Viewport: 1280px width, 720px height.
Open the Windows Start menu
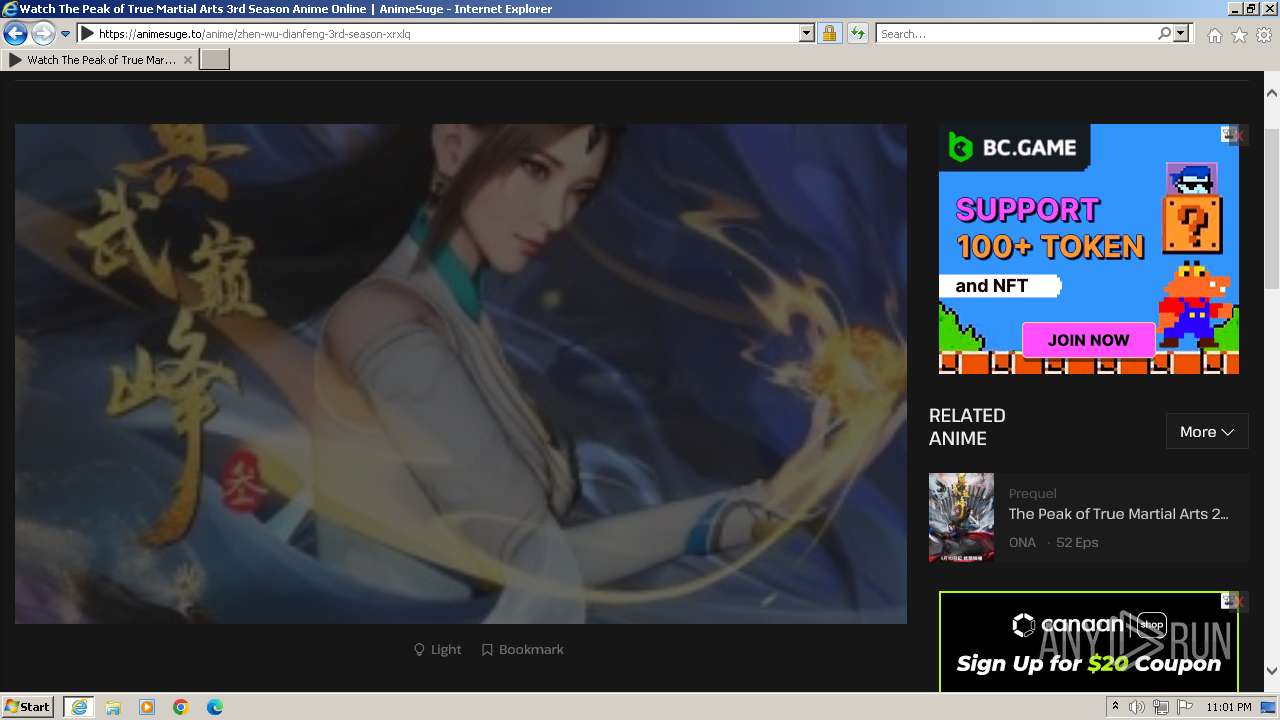coord(28,707)
